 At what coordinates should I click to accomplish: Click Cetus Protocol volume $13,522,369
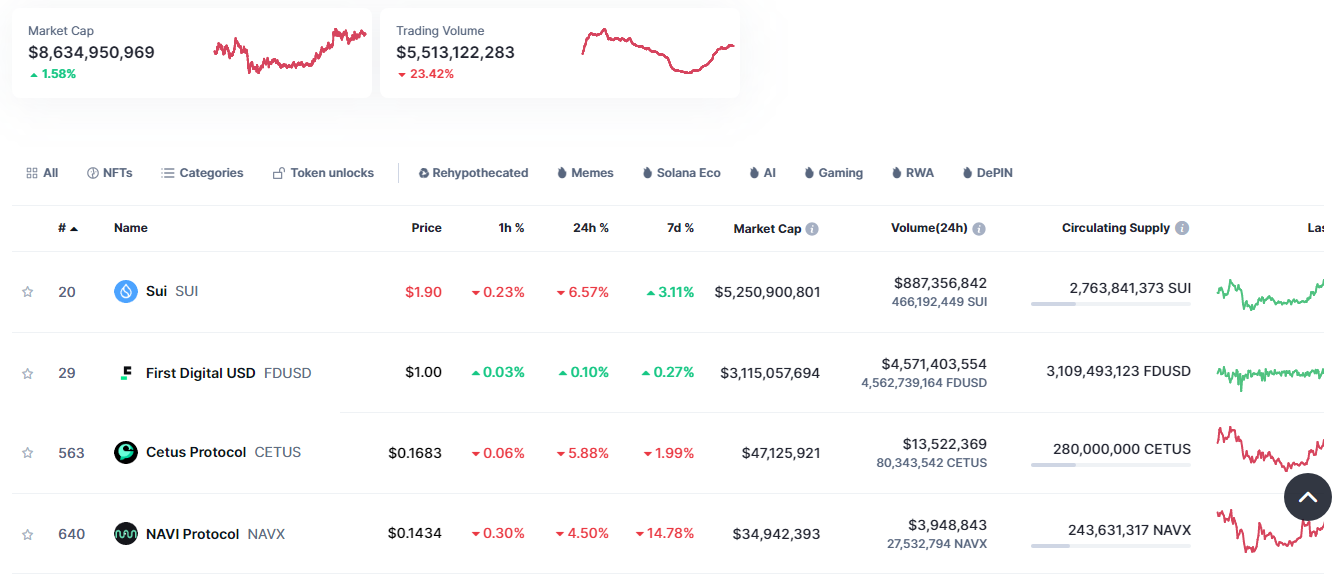(x=945, y=444)
